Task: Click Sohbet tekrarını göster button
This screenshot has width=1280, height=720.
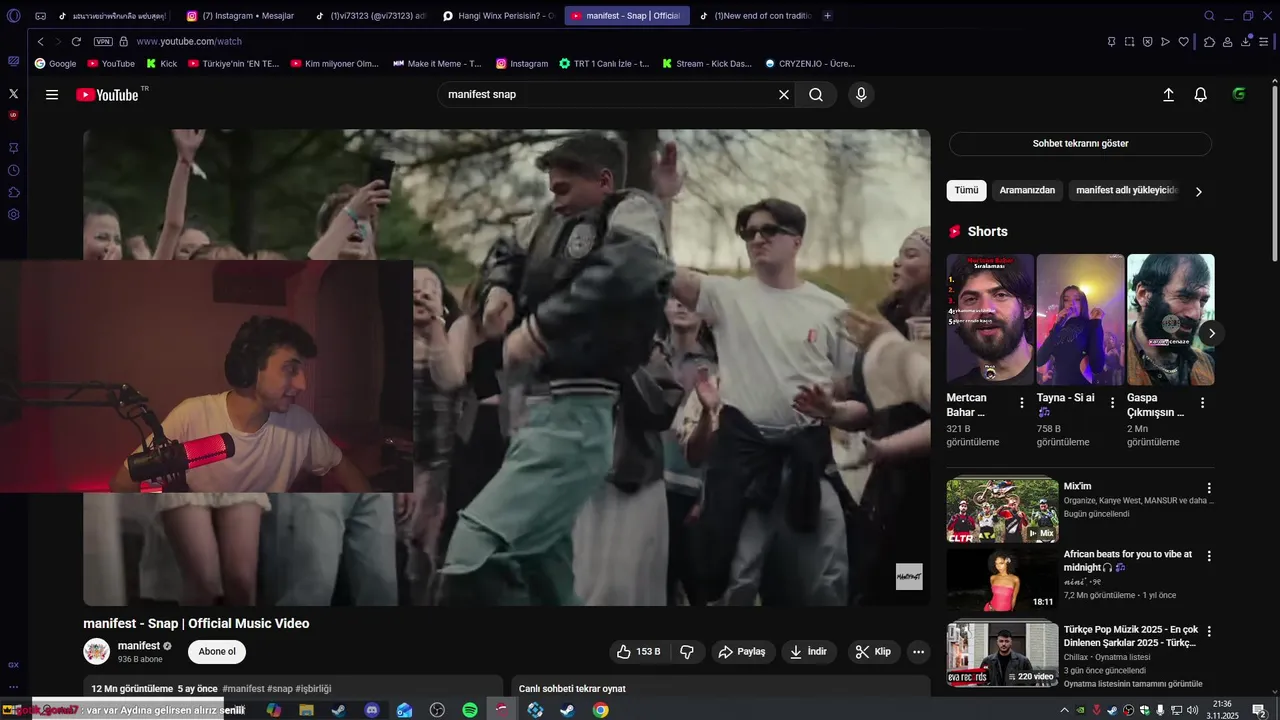Action: coord(1080,144)
